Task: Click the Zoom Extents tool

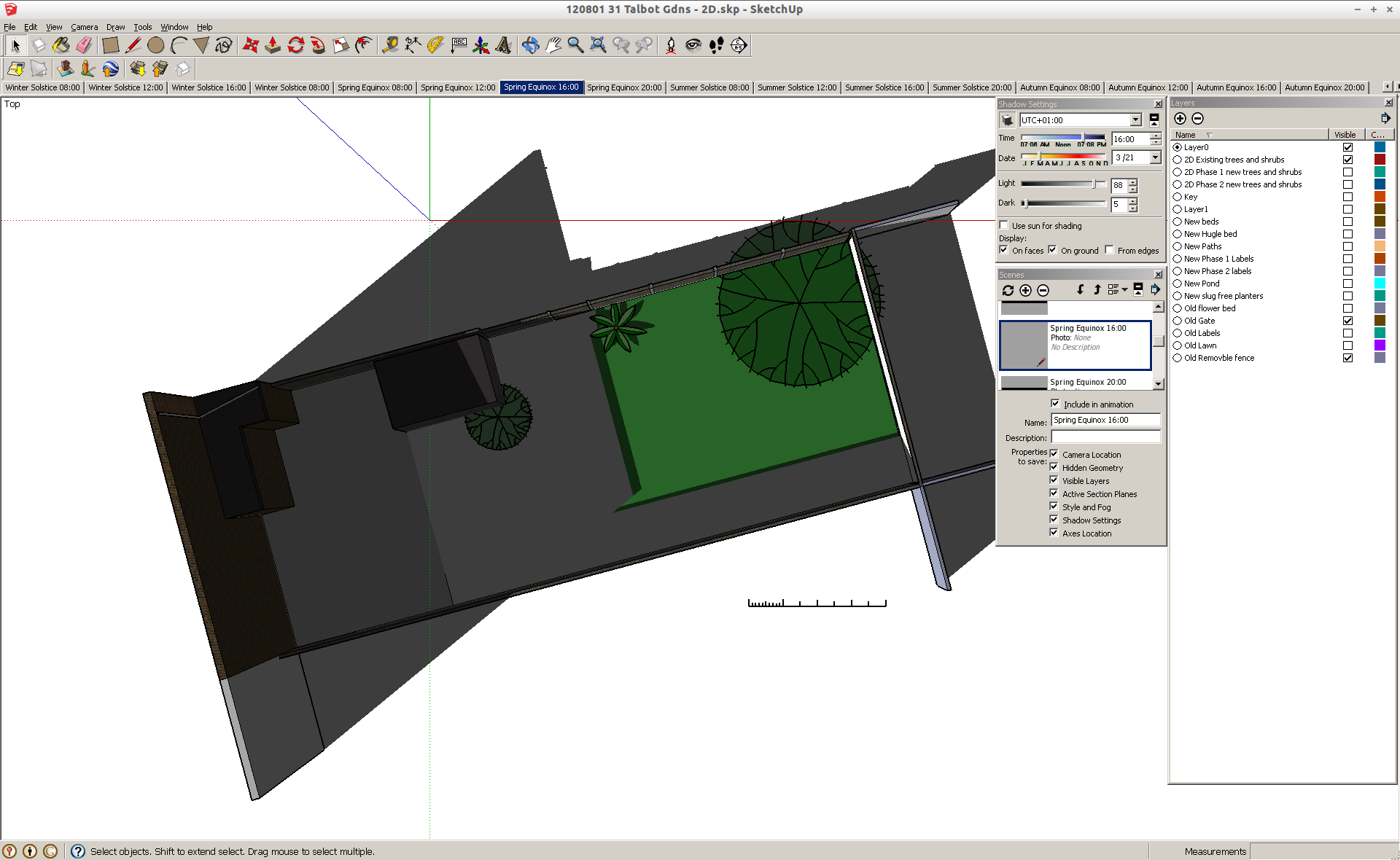Action: (598, 45)
